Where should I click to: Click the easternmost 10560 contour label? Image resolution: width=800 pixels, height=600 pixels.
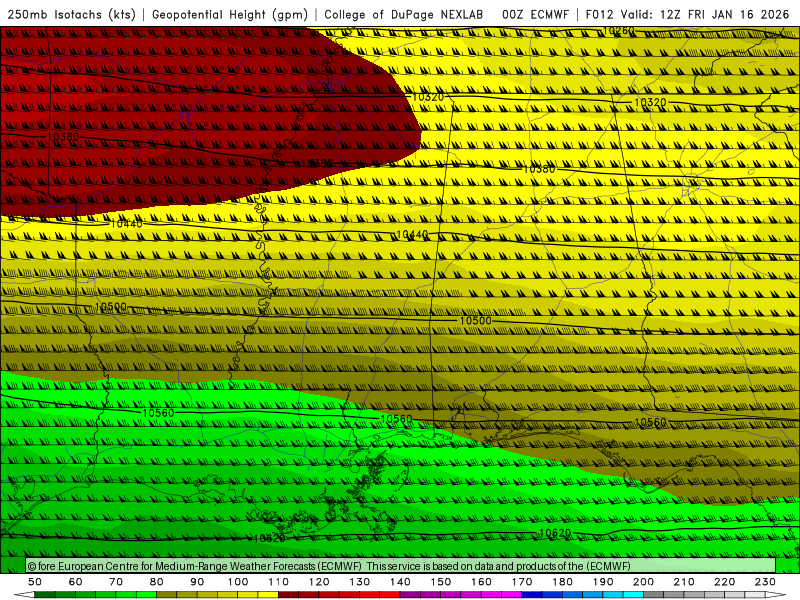coord(651,422)
